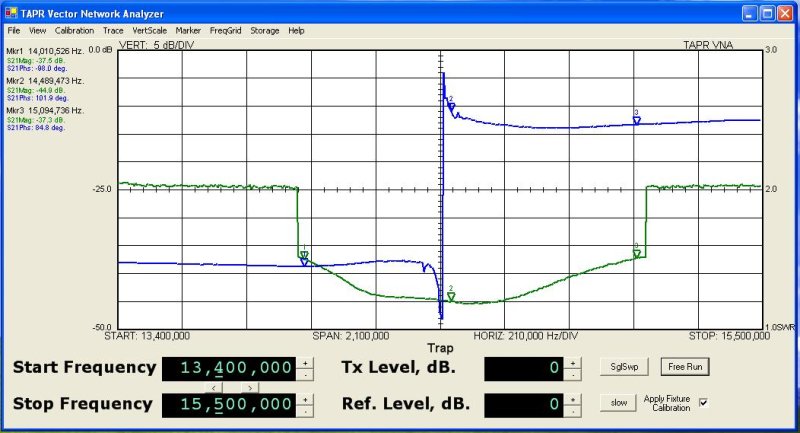Click the right arrow digit-shift button
This screenshot has width=800, height=433.
(x=249, y=388)
